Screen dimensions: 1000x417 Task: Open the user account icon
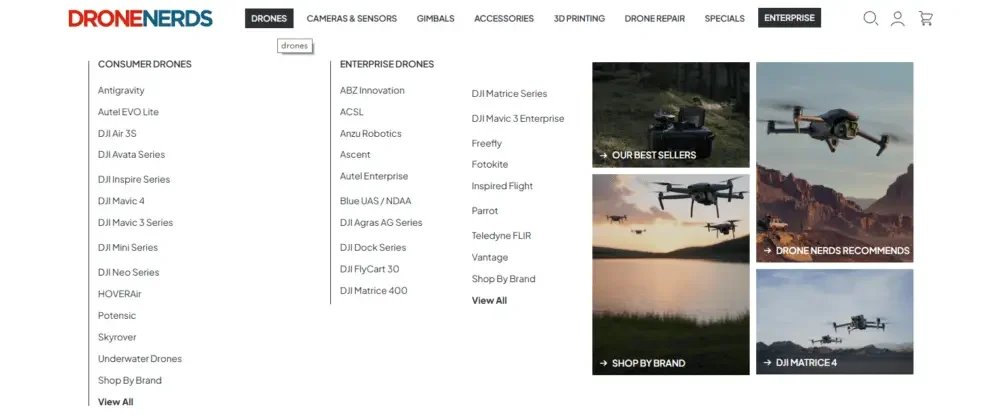coord(898,18)
